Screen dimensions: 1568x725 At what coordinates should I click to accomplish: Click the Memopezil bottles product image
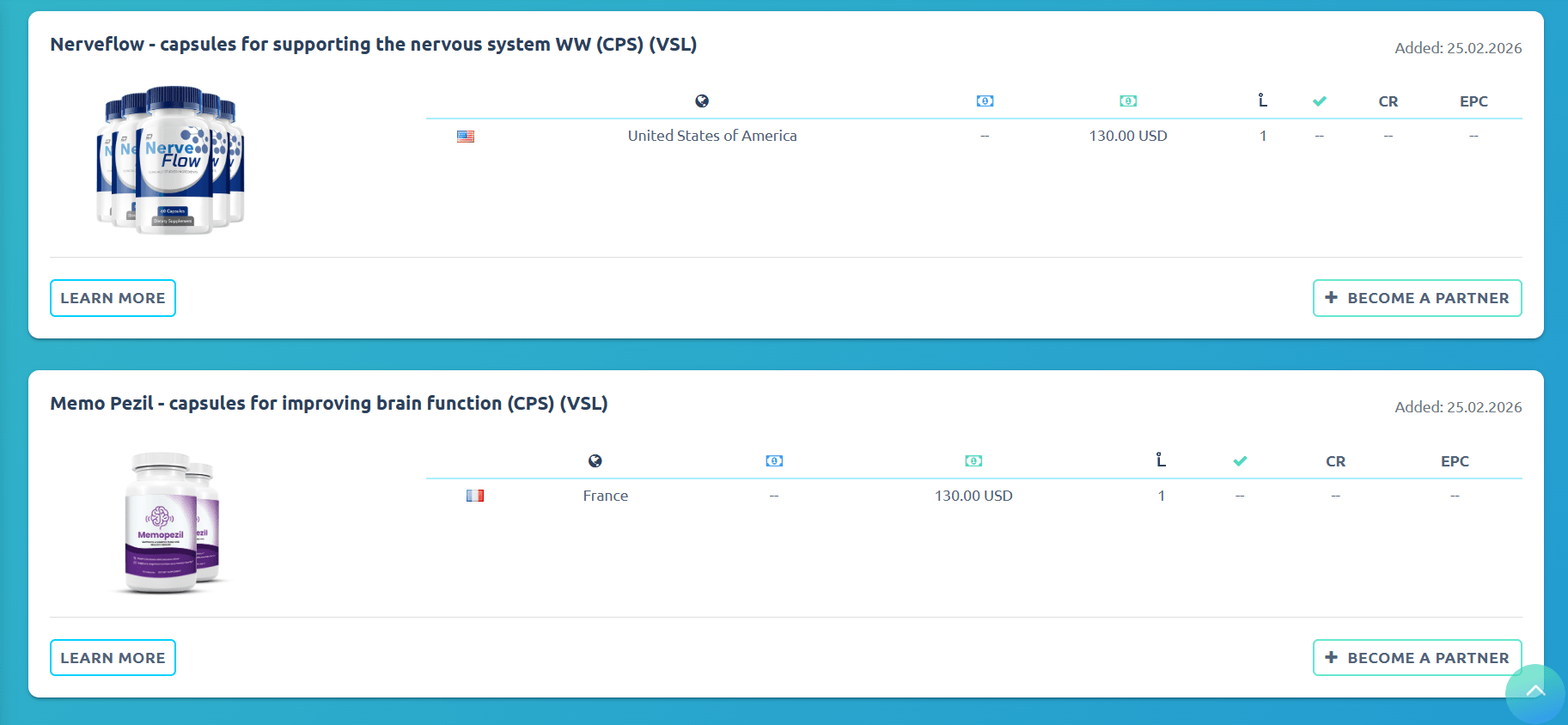pos(171,523)
